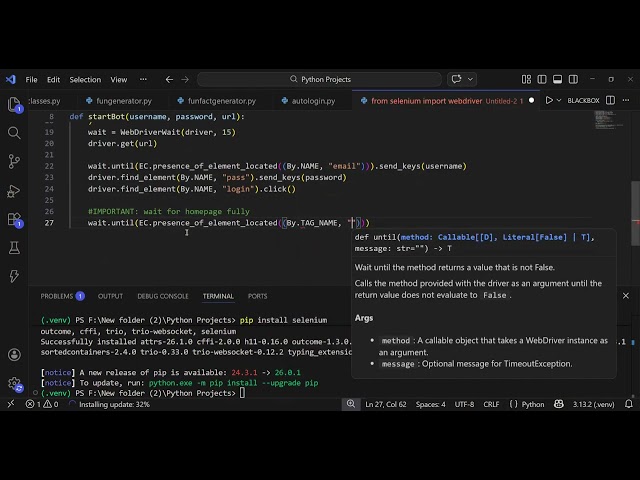Viewport: 640px width, 480px height.
Task: Open the PROBLEMS panel tab
Action: pyautogui.click(x=62, y=296)
